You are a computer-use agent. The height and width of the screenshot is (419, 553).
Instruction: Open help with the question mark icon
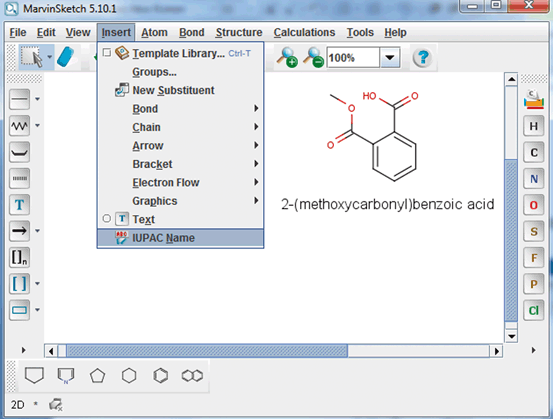(x=423, y=57)
